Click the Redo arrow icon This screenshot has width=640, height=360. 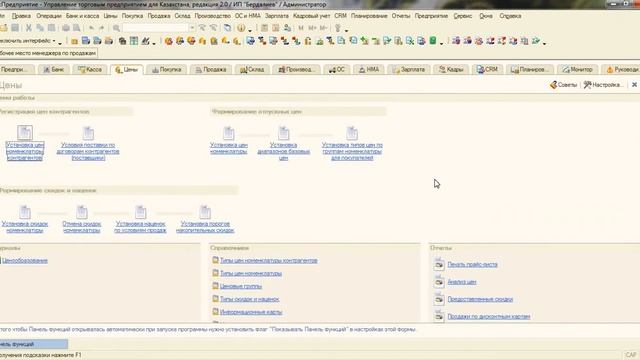click(102, 28)
